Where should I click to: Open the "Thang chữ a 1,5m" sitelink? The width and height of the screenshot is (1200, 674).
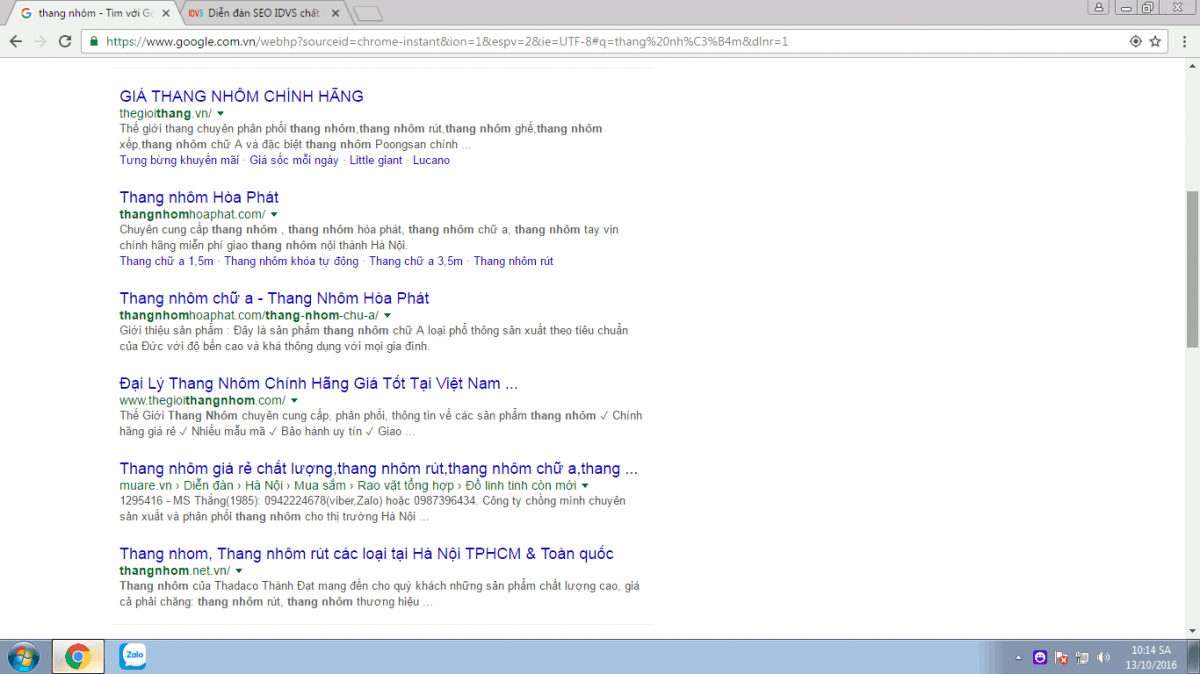pos(166,261)
